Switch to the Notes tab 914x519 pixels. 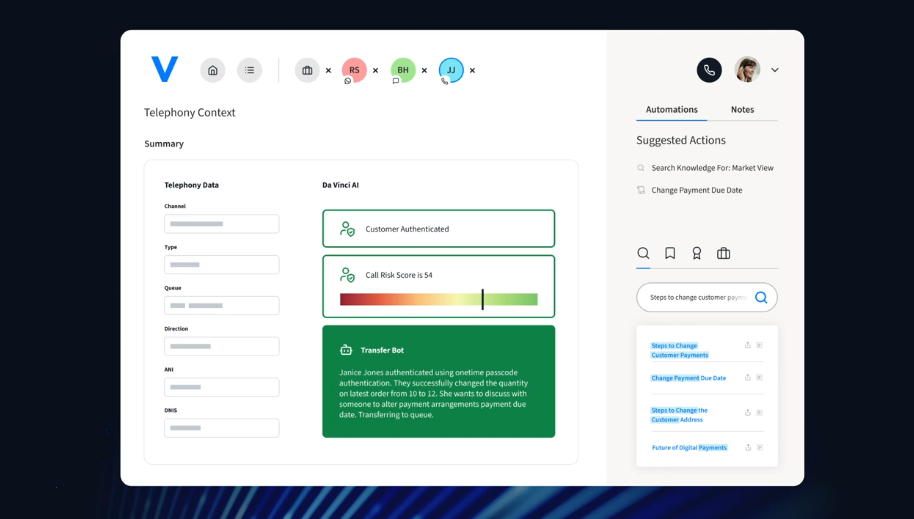click(742, 109)
